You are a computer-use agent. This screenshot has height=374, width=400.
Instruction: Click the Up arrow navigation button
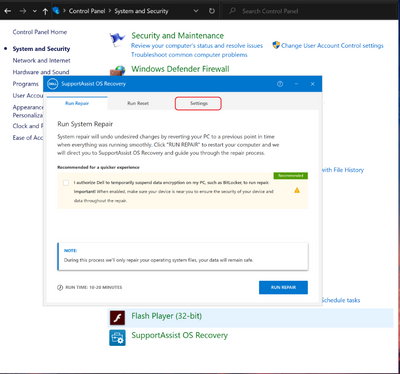tap(45, 11)
